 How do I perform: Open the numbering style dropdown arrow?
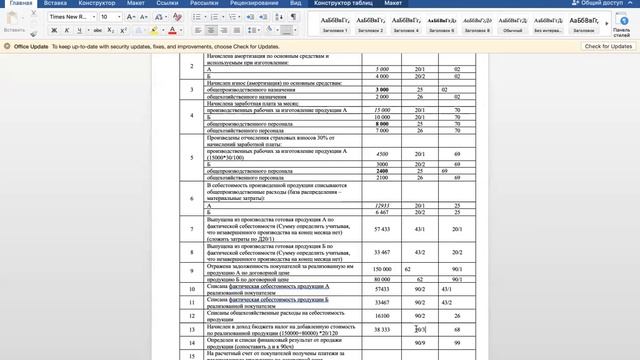(223, 17)
